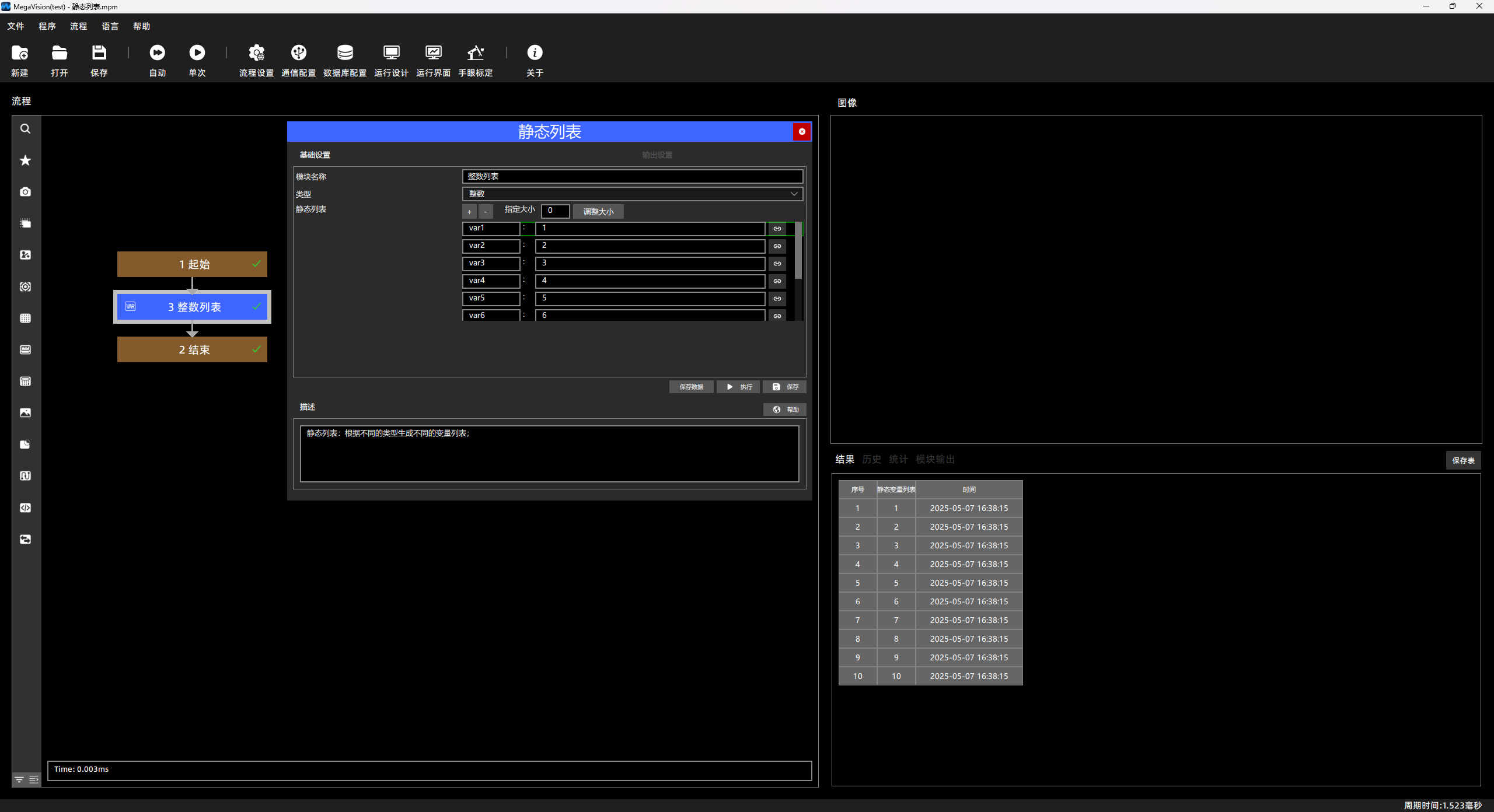
Task: Select the target locate tool in sidebar
Action: (x=26, y=286)
